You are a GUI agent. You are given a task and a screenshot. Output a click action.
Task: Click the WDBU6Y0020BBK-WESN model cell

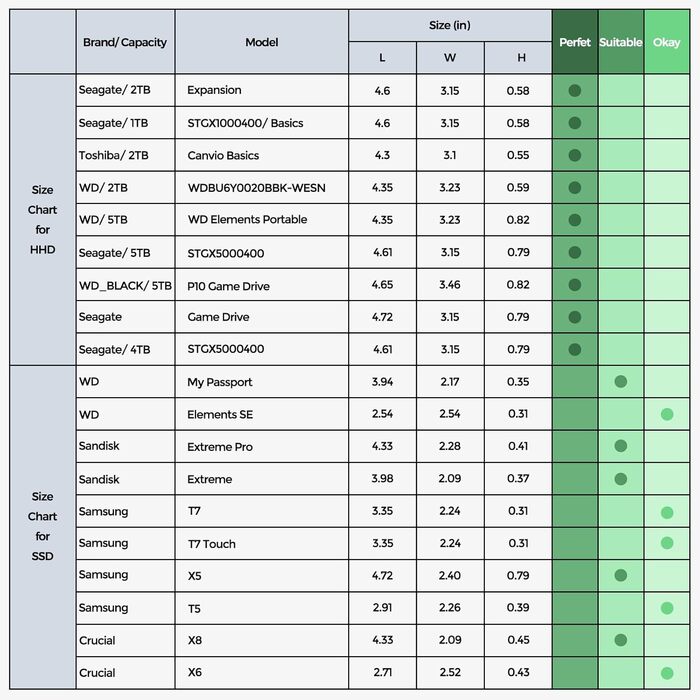[257, 187]
